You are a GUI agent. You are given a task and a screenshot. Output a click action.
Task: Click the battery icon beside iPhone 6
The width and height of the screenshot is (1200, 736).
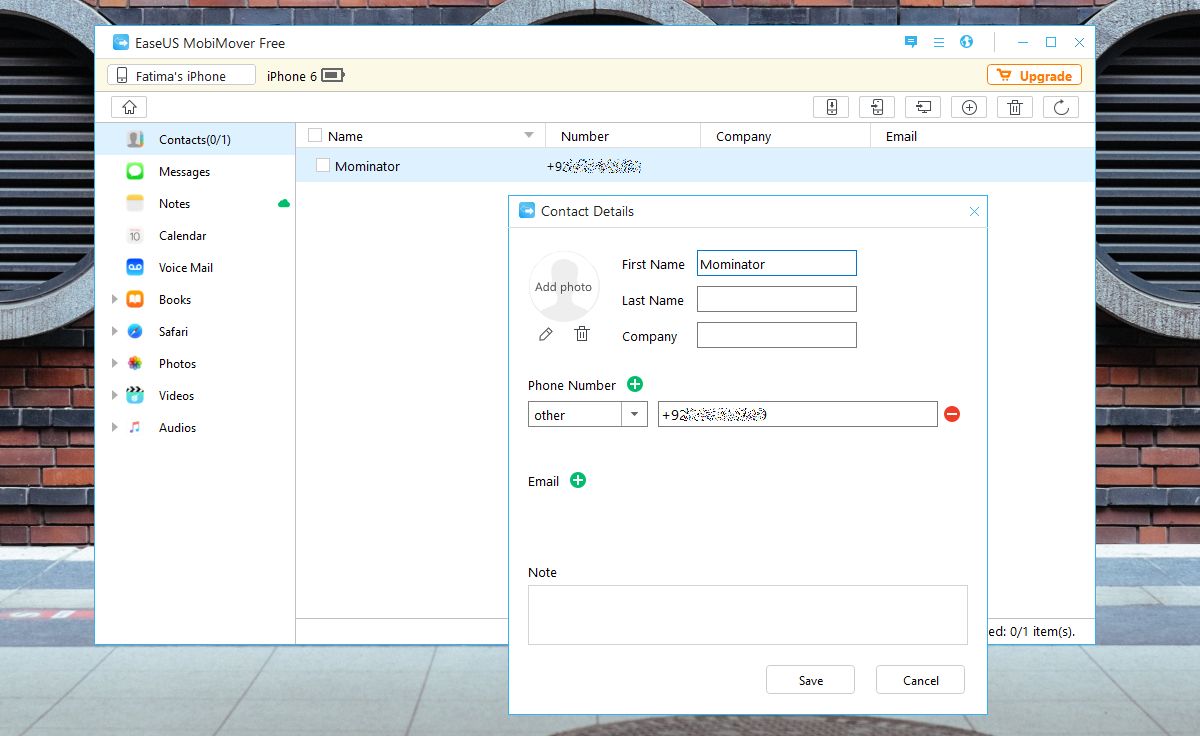(x=333, y=75)
